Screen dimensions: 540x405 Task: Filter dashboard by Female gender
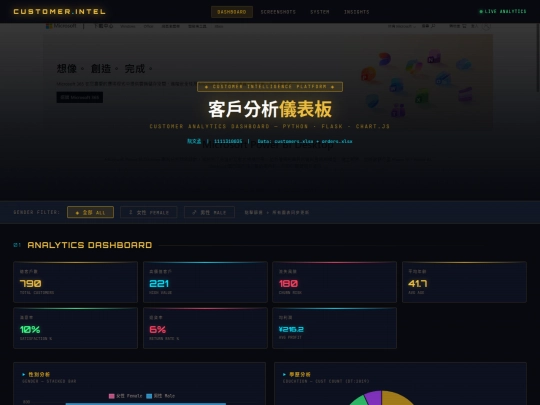(x=149, y=212)
